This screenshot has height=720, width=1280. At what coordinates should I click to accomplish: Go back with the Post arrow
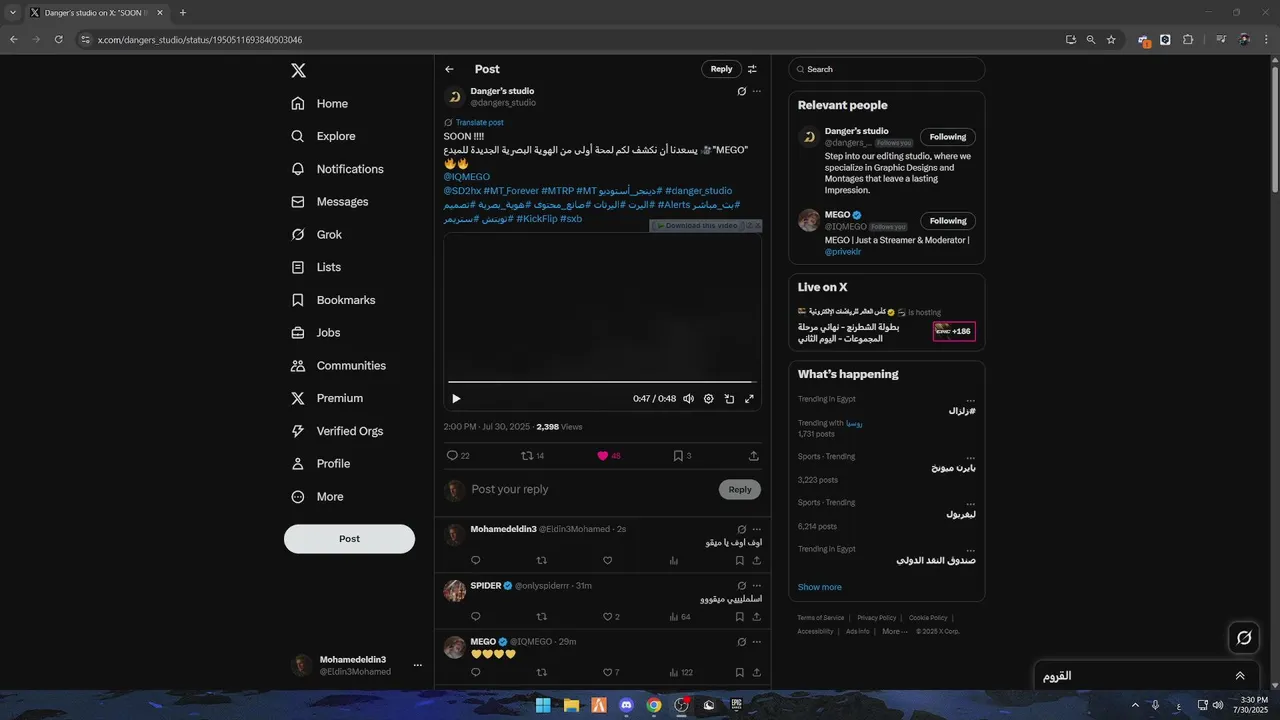click(x=450, y=69)
